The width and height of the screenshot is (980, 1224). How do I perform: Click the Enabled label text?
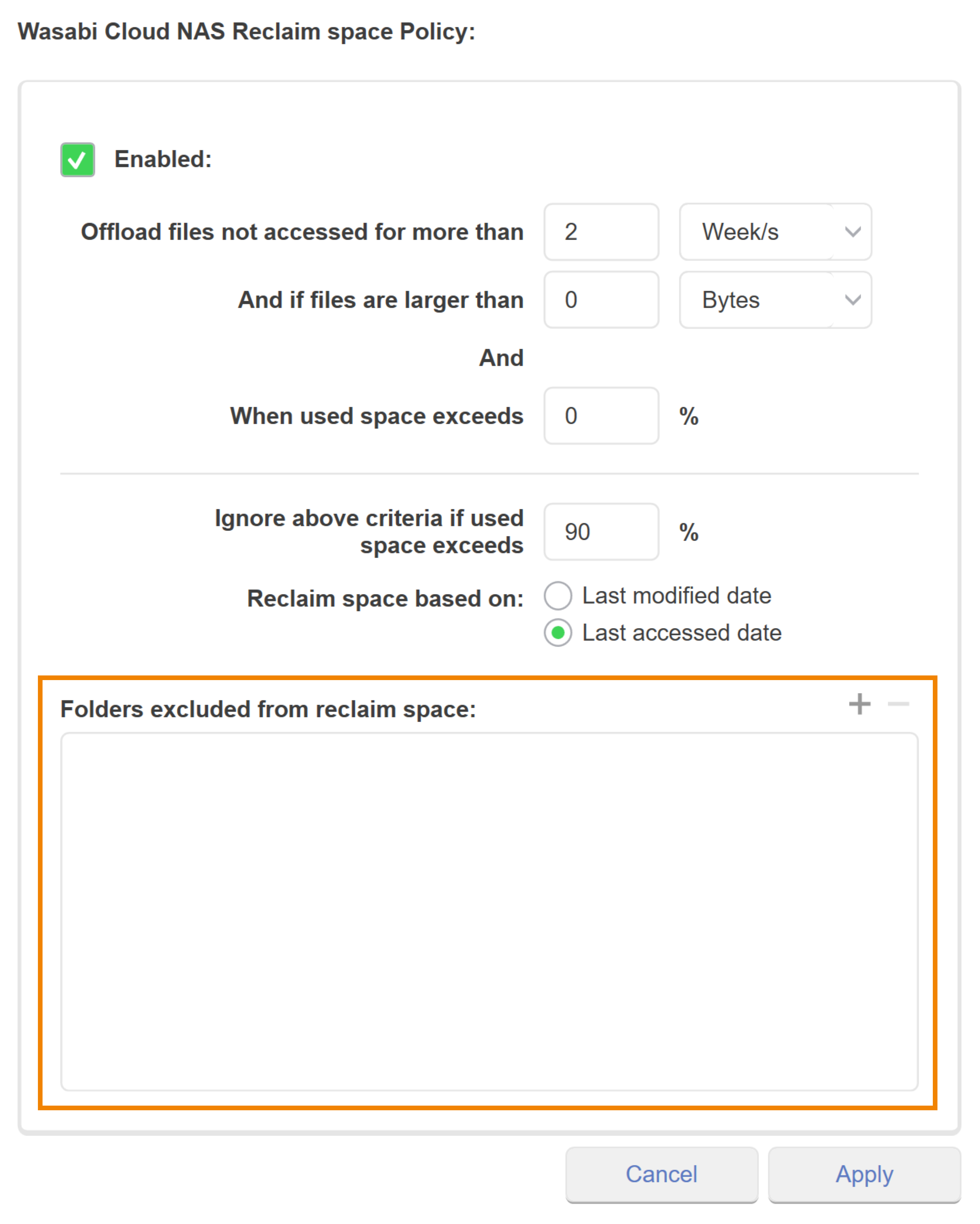click(x=163, y=160)
